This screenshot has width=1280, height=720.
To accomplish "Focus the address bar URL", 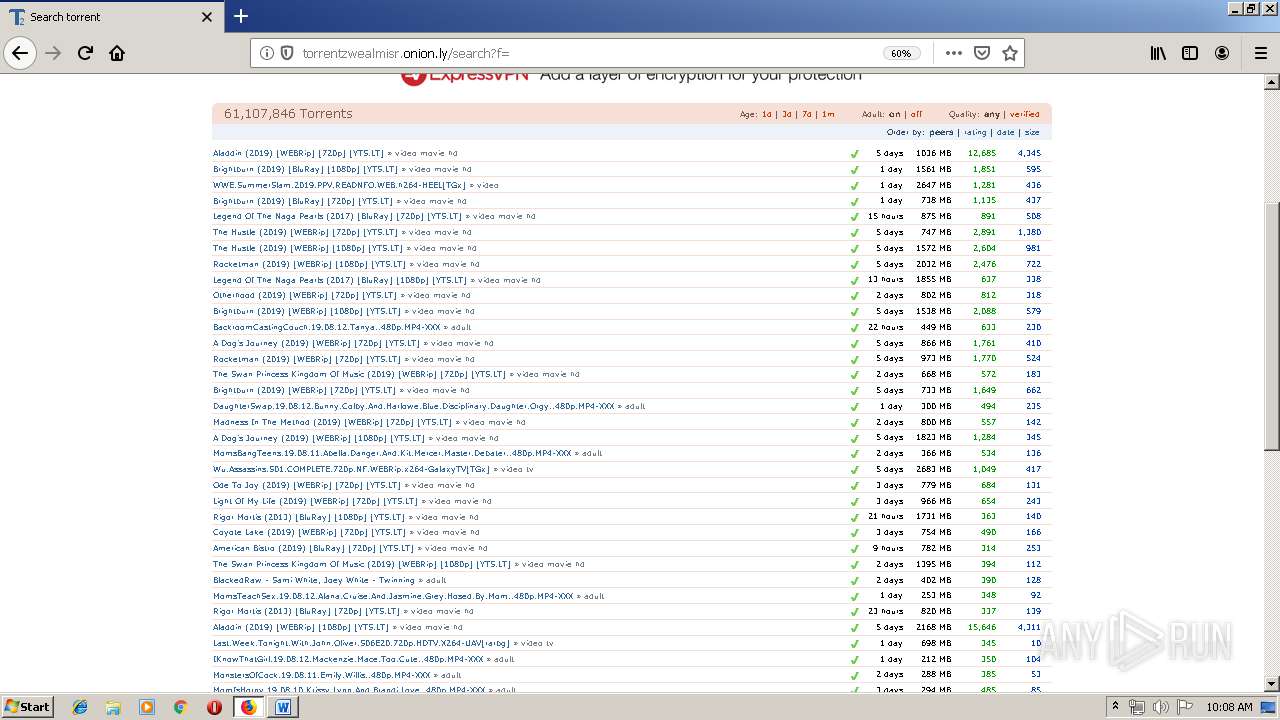I will 590,53.
